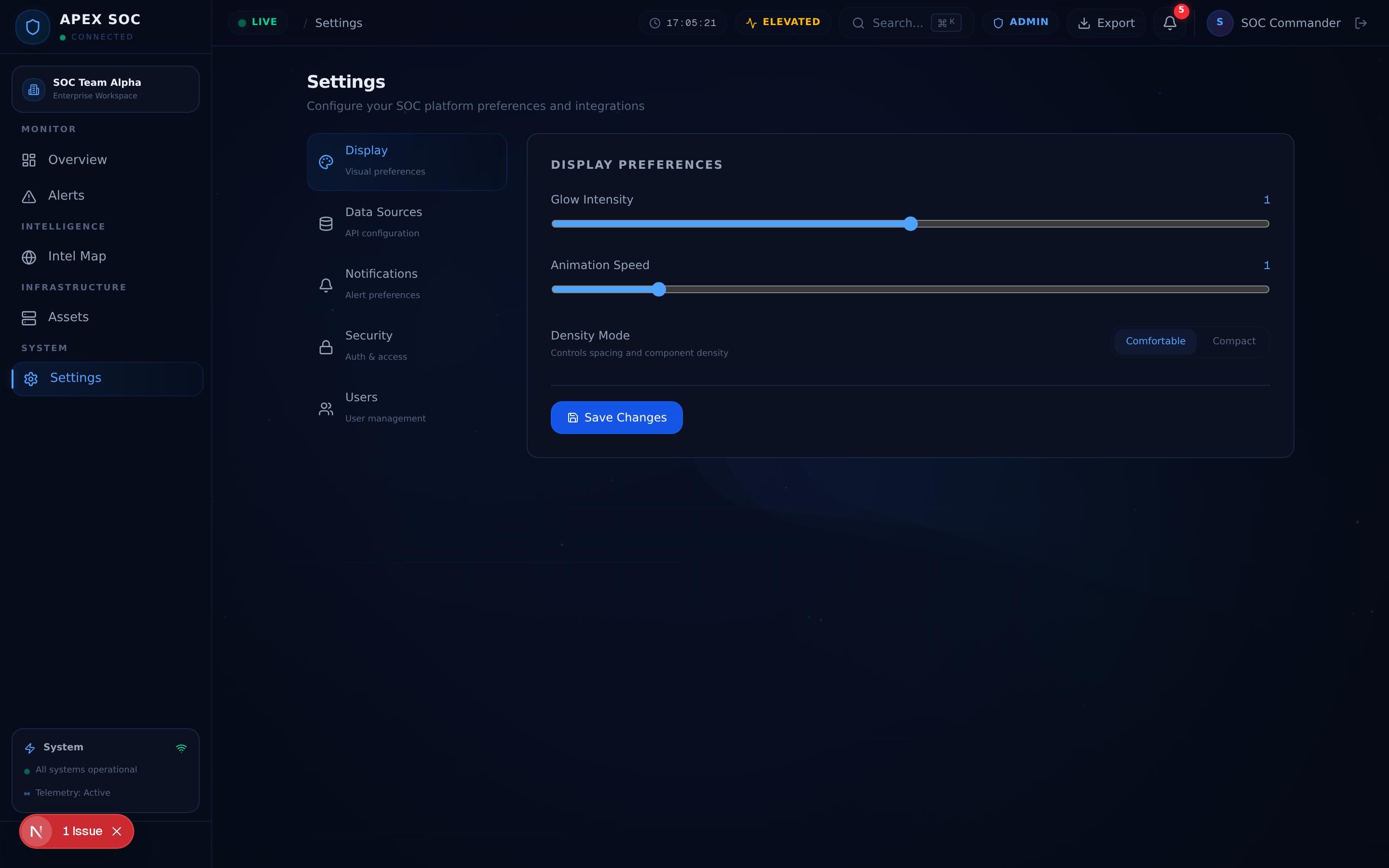Click the Animation Speed slider handle

pos(659,289)
